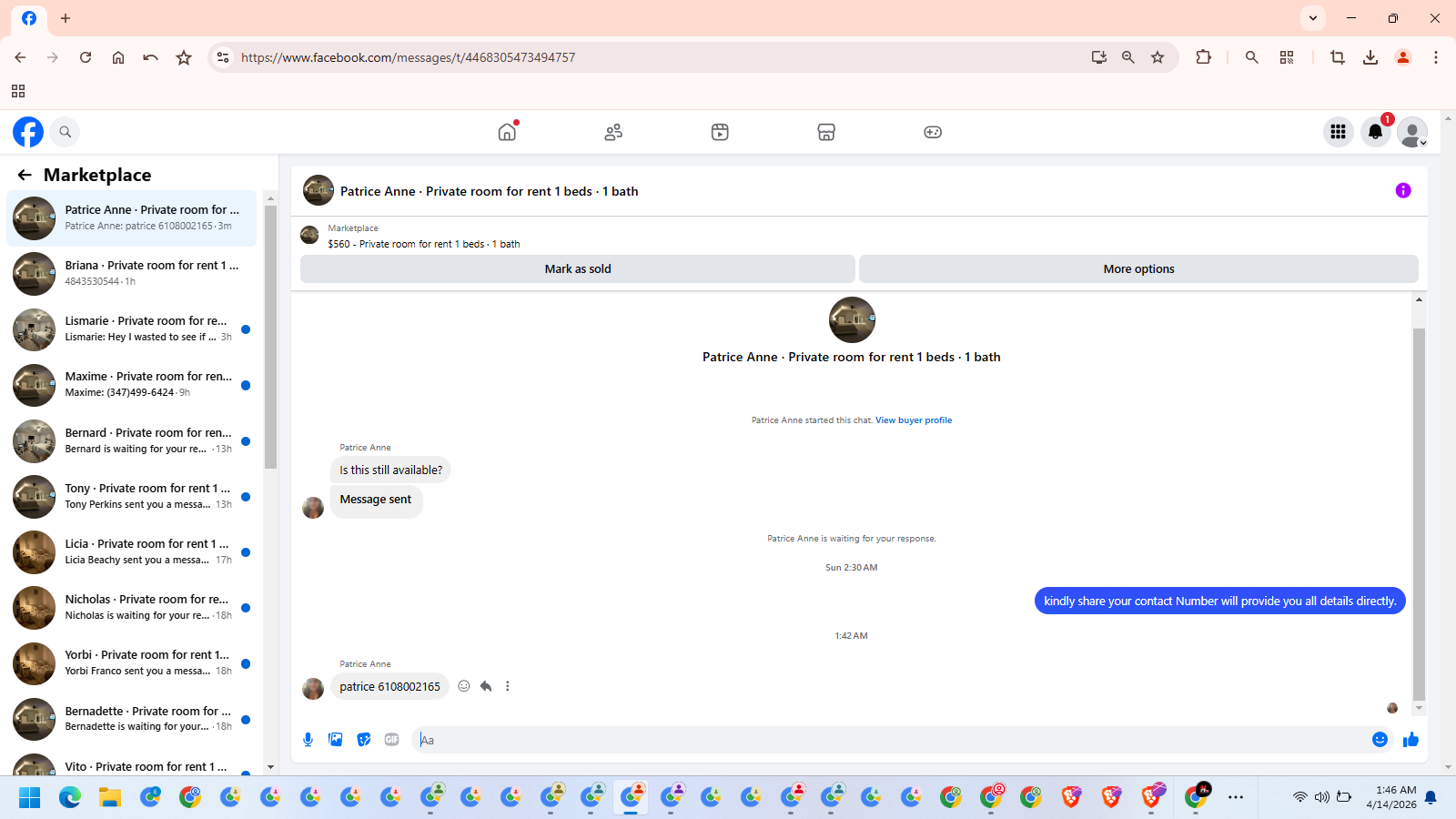Click the listing thumbnail in chat header
Viewport: 1456px width, 819px height.
coord(318,190)
